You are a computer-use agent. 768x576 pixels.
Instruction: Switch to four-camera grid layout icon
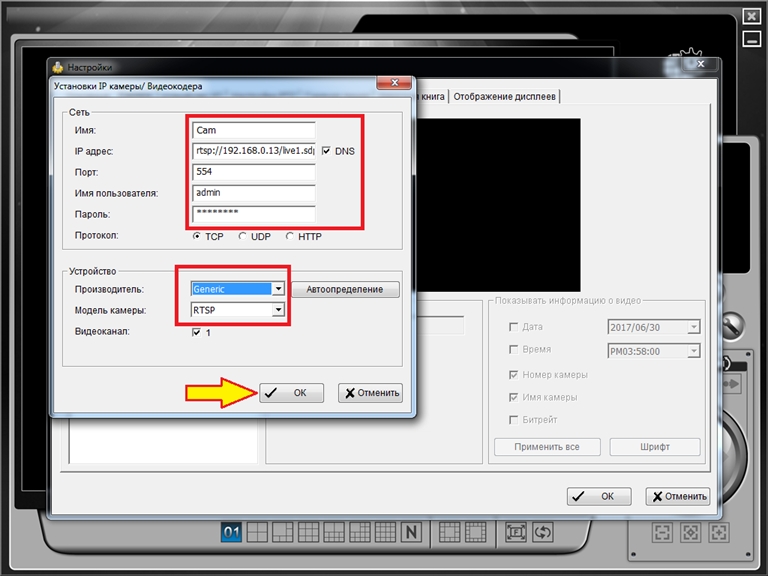pyautogui.click(x=257, y=533)
